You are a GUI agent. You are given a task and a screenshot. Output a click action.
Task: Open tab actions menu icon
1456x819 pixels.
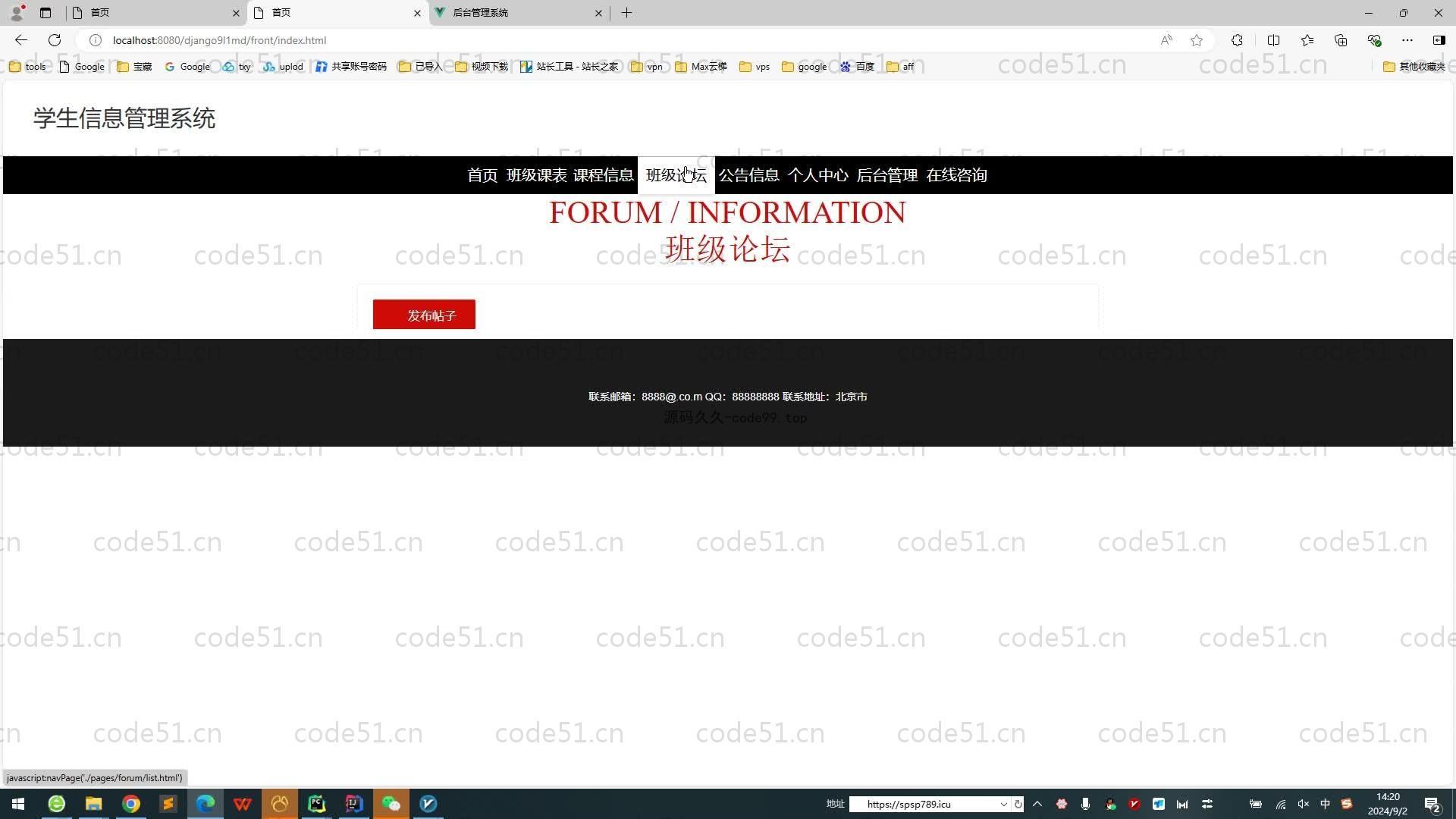tap(45, 13)
